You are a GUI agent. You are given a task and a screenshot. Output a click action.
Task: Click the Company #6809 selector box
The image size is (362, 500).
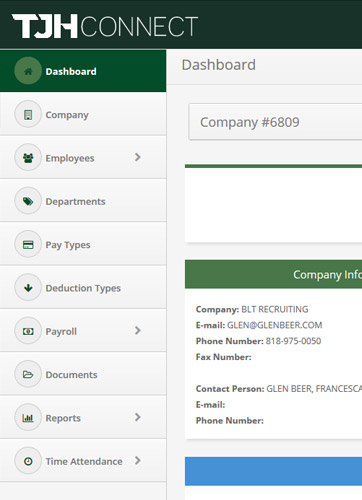275,122
